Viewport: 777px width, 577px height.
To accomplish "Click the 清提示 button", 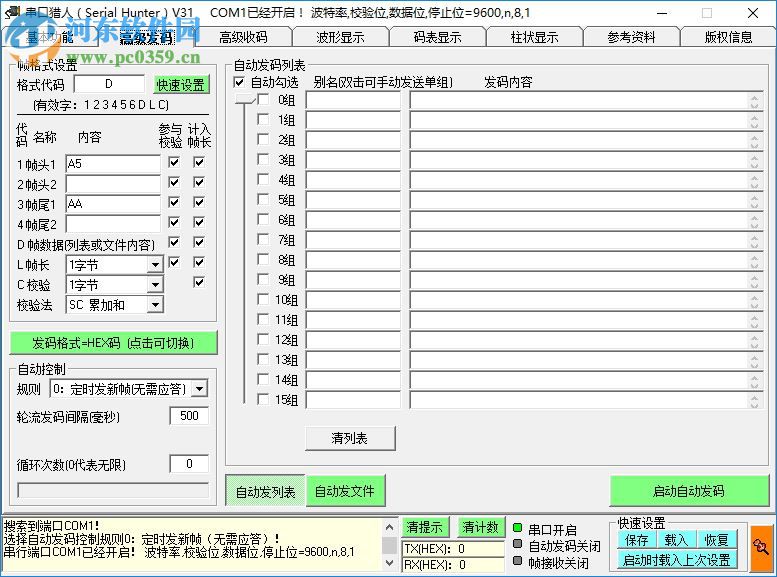I will [425, 527].
